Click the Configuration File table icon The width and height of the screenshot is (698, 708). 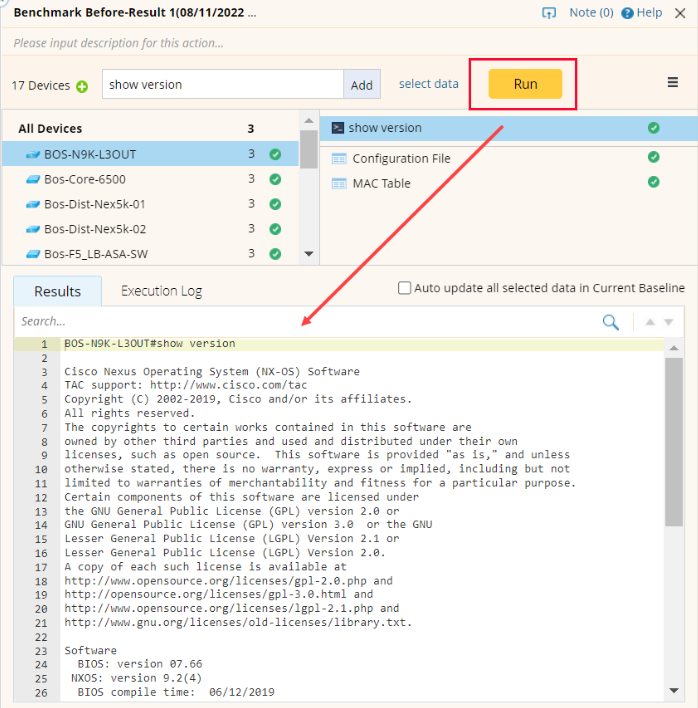point(339,158)
